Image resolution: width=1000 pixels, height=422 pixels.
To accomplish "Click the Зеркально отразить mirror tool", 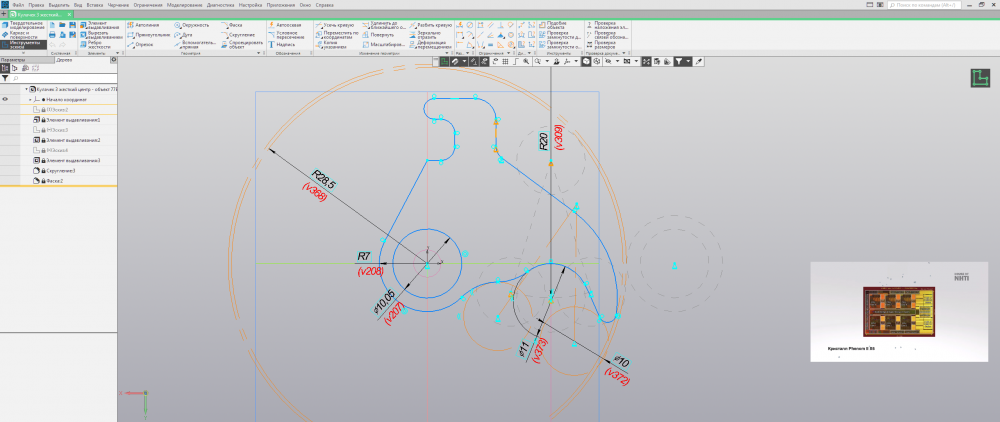I will (x=425, y=34).
